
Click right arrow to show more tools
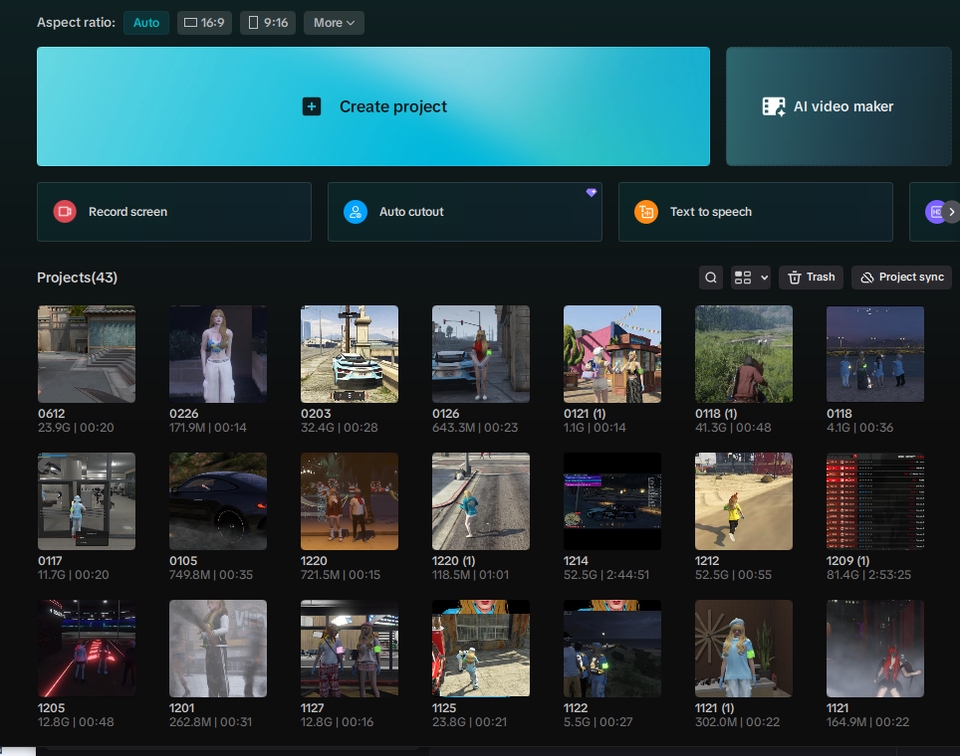click(x=951, y=212)
